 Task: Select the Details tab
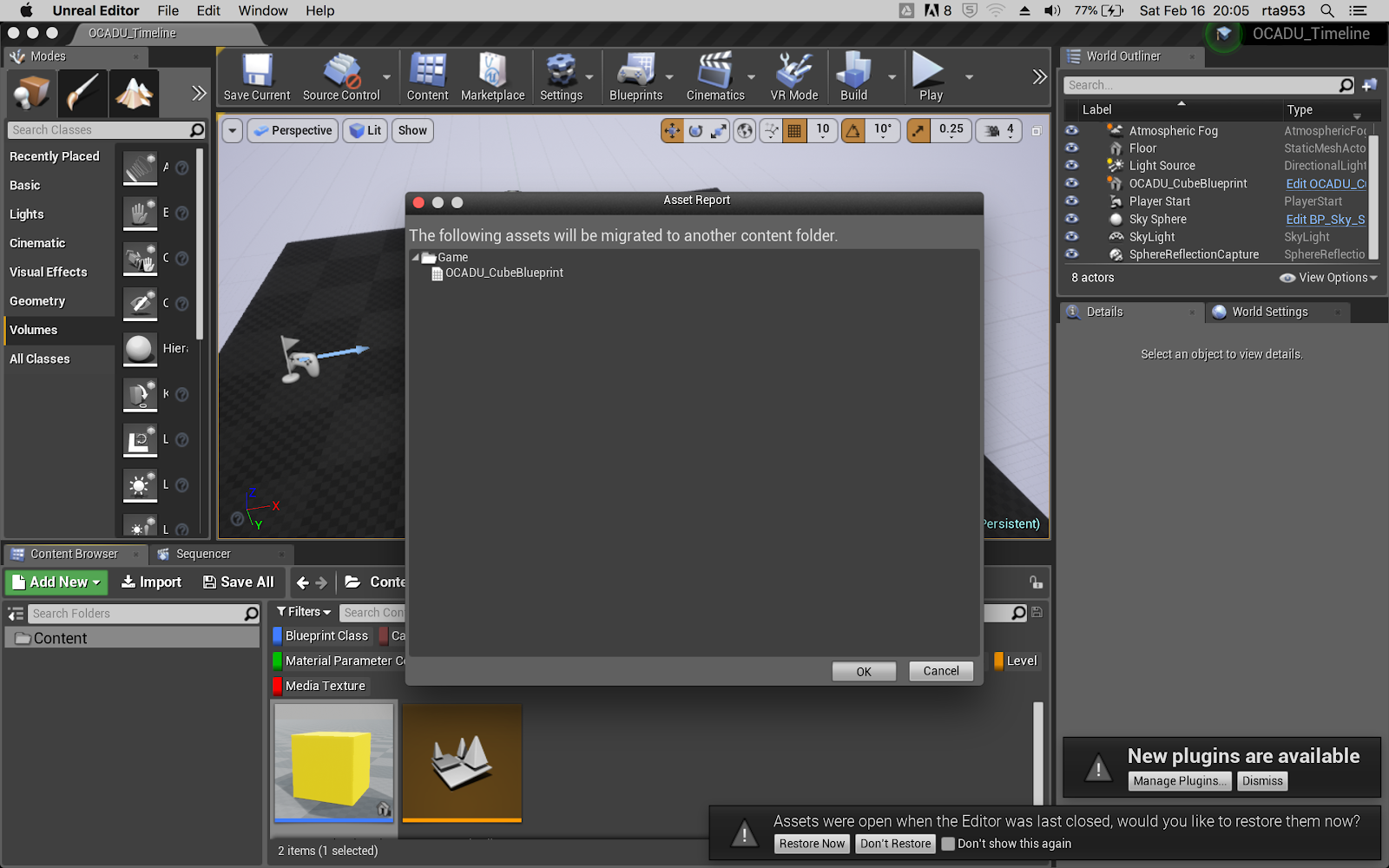(x=1104, y=312)
